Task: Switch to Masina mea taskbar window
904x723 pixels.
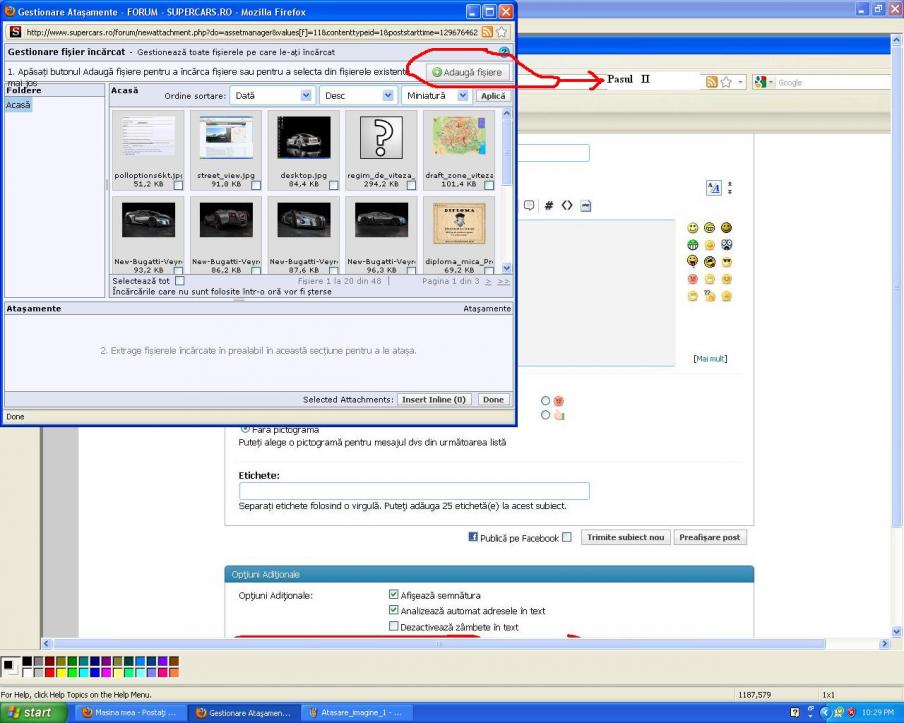Action: point(128,713)
